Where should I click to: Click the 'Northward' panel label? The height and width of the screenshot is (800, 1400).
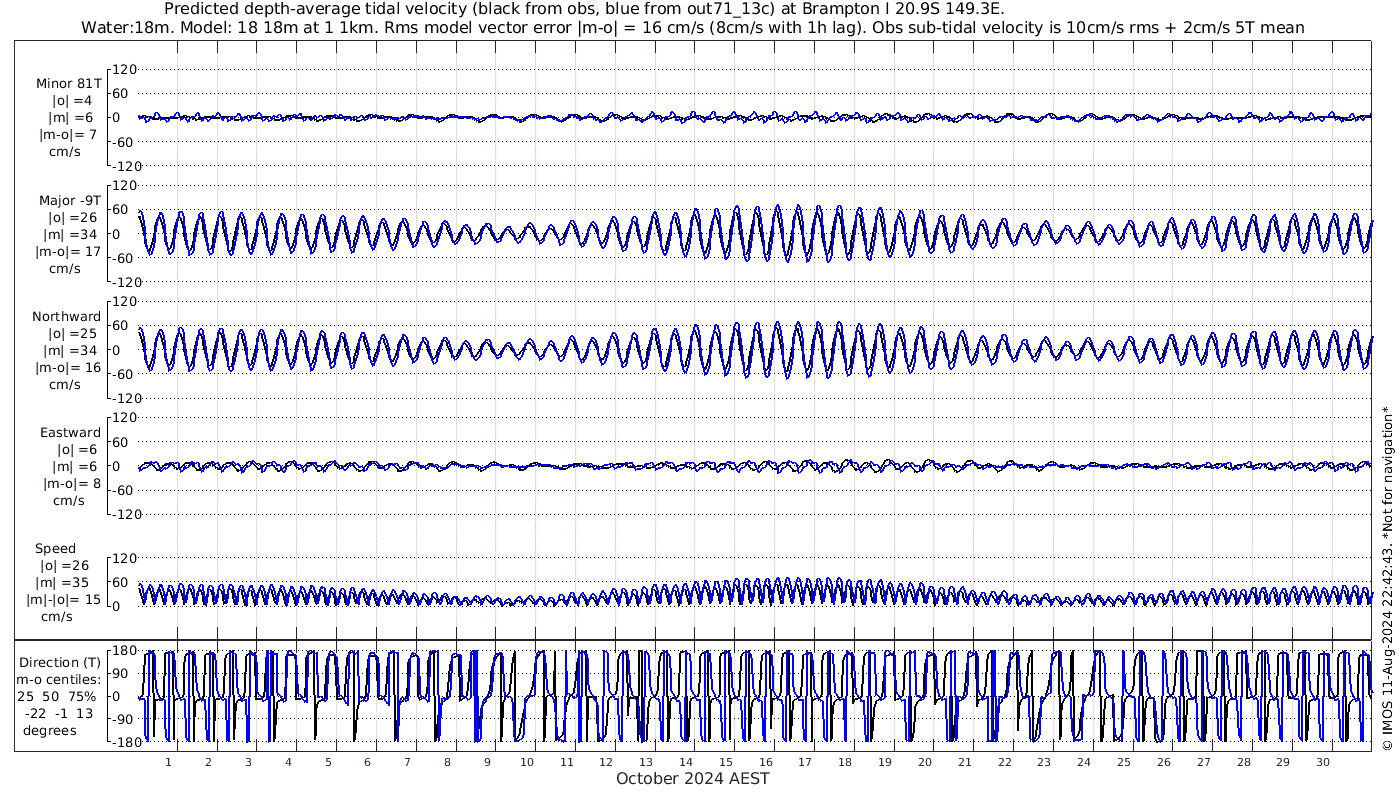pos(66,316)
